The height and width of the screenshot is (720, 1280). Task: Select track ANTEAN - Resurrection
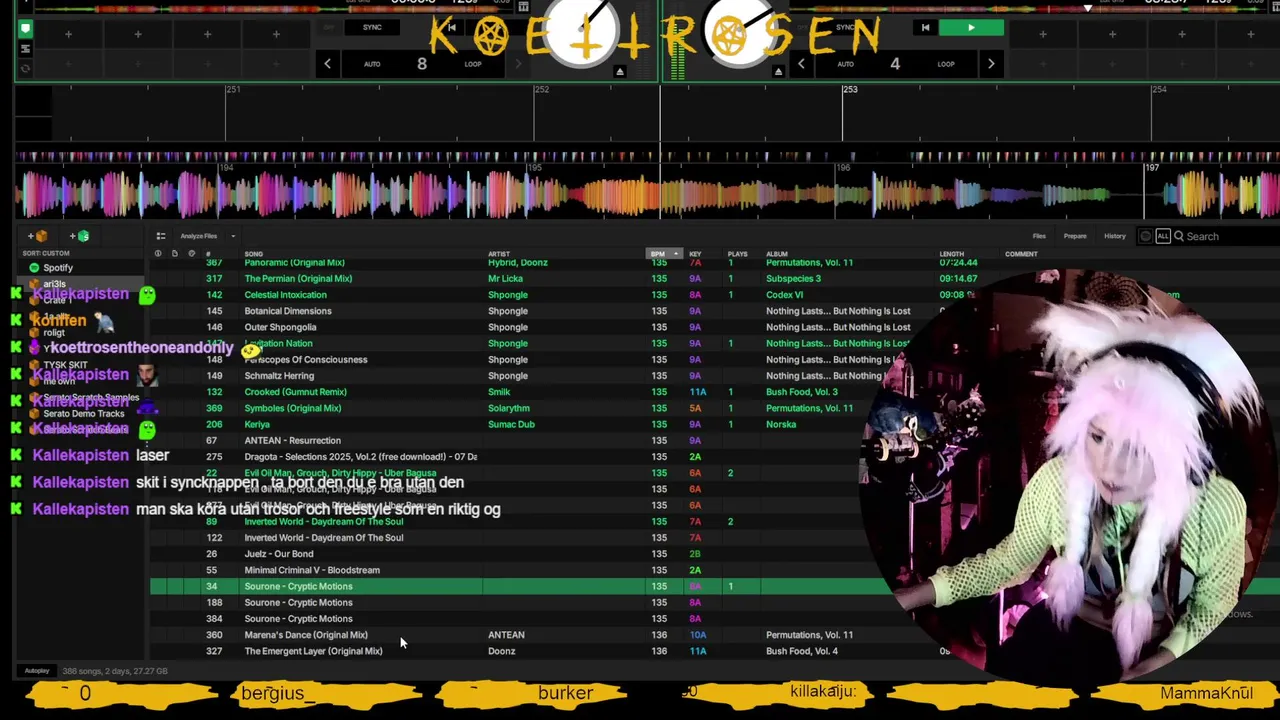[292, 440]
